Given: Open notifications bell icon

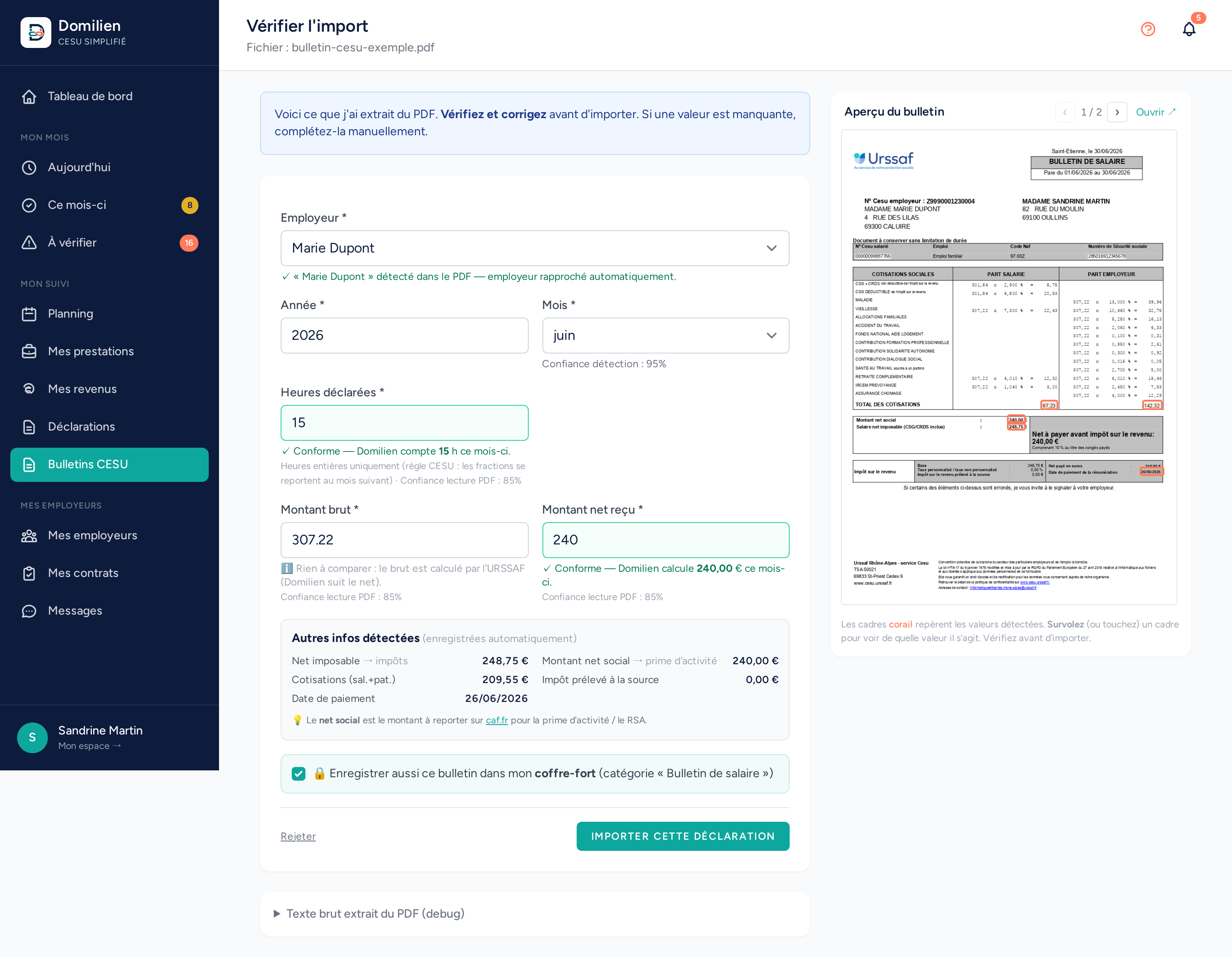Looking at the screenshot, I should coord(1189,29).
